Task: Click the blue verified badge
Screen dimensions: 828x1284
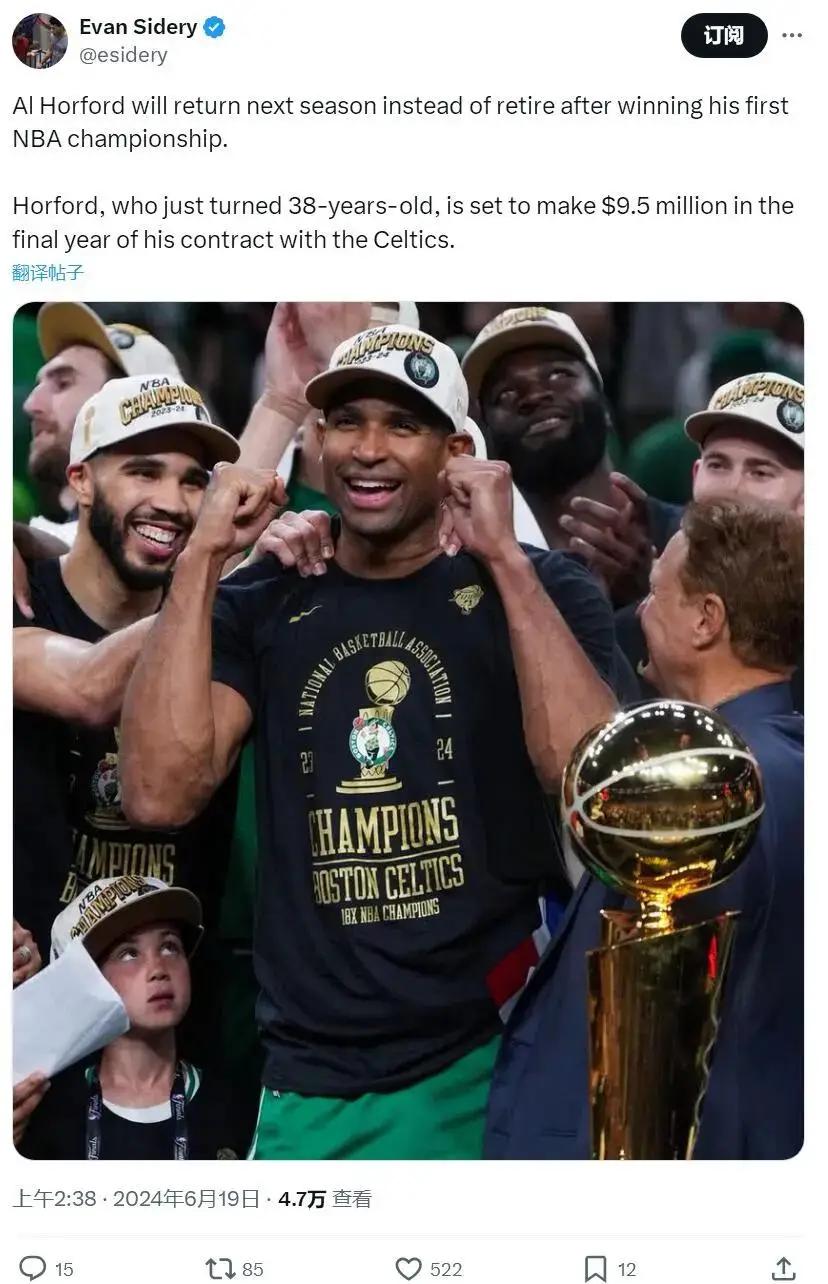Action: (214, 27)
